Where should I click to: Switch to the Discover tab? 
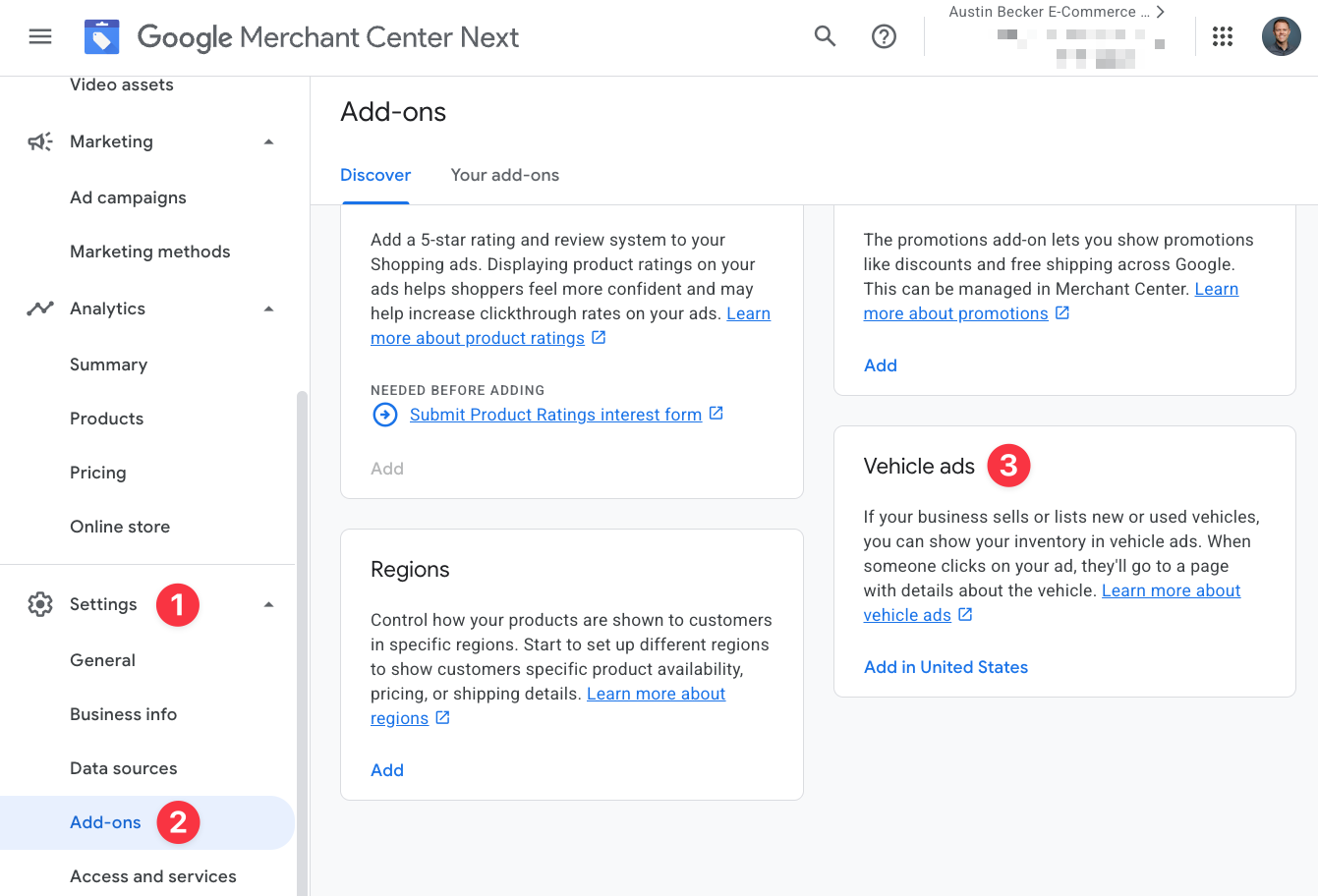point(375,175)
